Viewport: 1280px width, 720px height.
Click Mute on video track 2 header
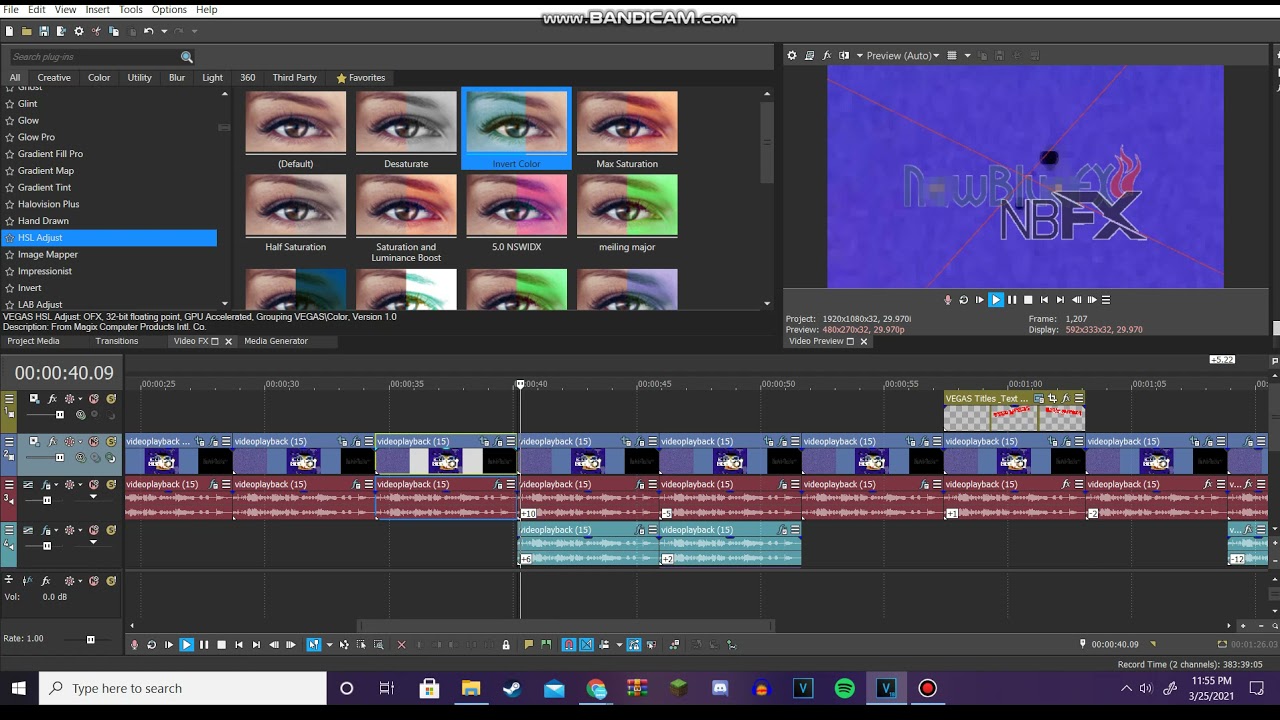(94, 441)
